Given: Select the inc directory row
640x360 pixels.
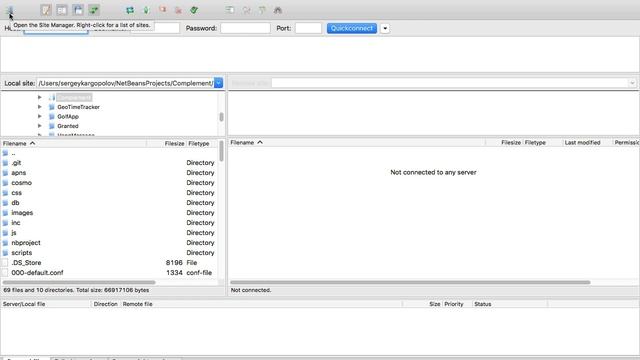Looking at the screenshot, I should point(109,223).
